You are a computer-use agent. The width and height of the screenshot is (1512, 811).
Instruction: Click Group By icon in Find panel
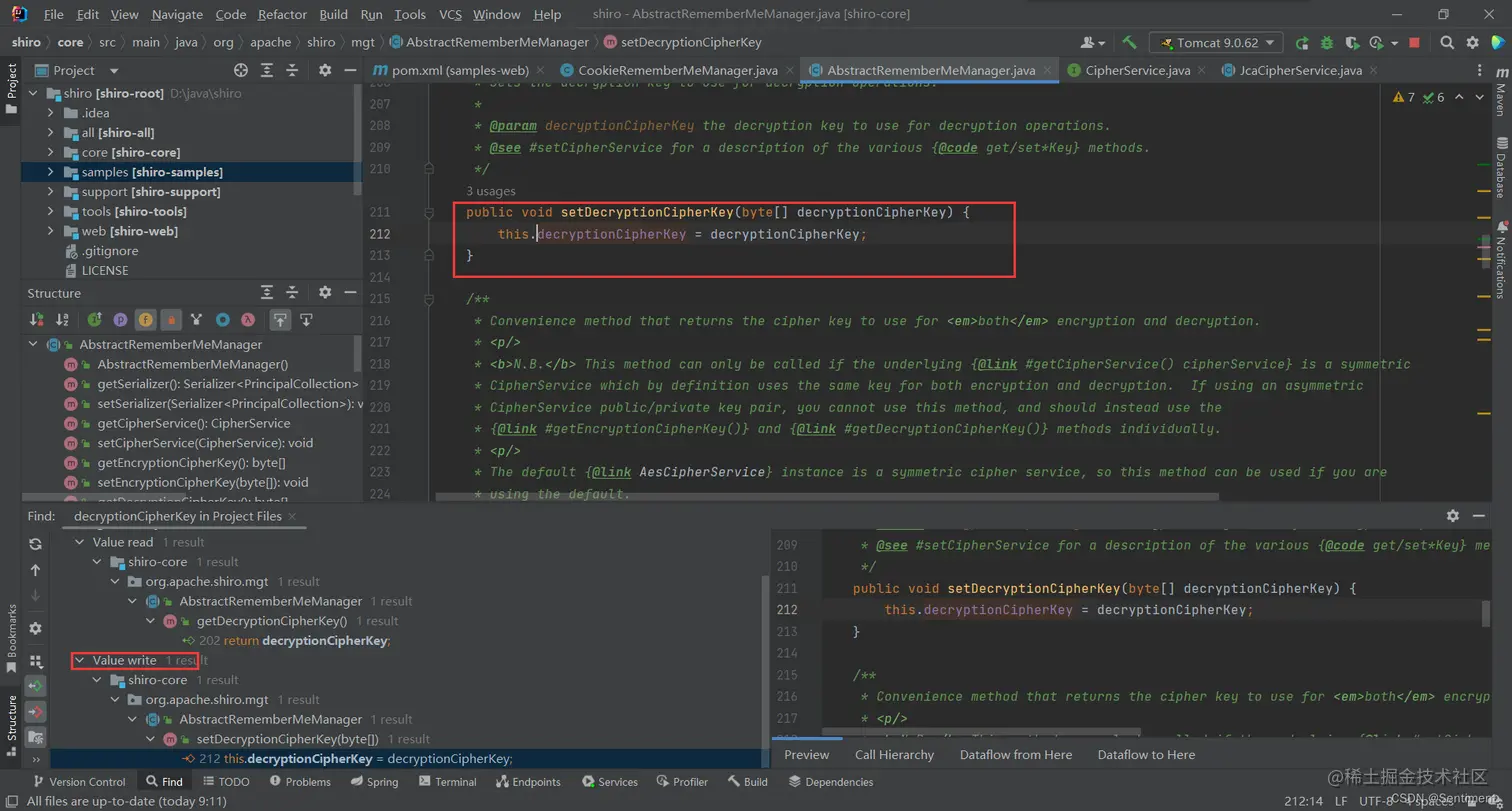36,661
